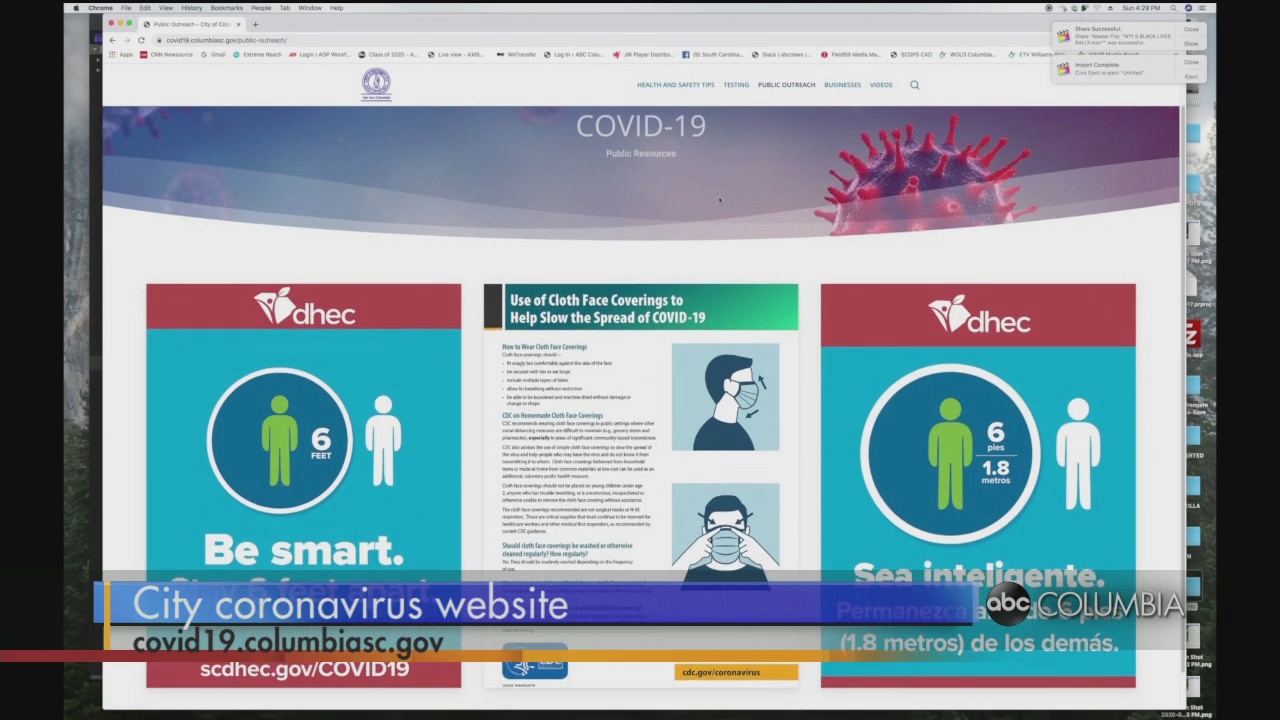Open the Gmail bookmark
This screenshot has width=1280, height=720.
213,55
